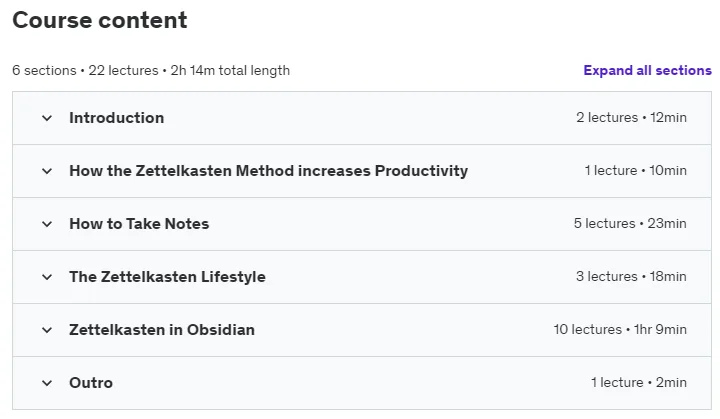
Task: Click the 10 lectures • 1hr 9min label
Action: tap(620, 329)
